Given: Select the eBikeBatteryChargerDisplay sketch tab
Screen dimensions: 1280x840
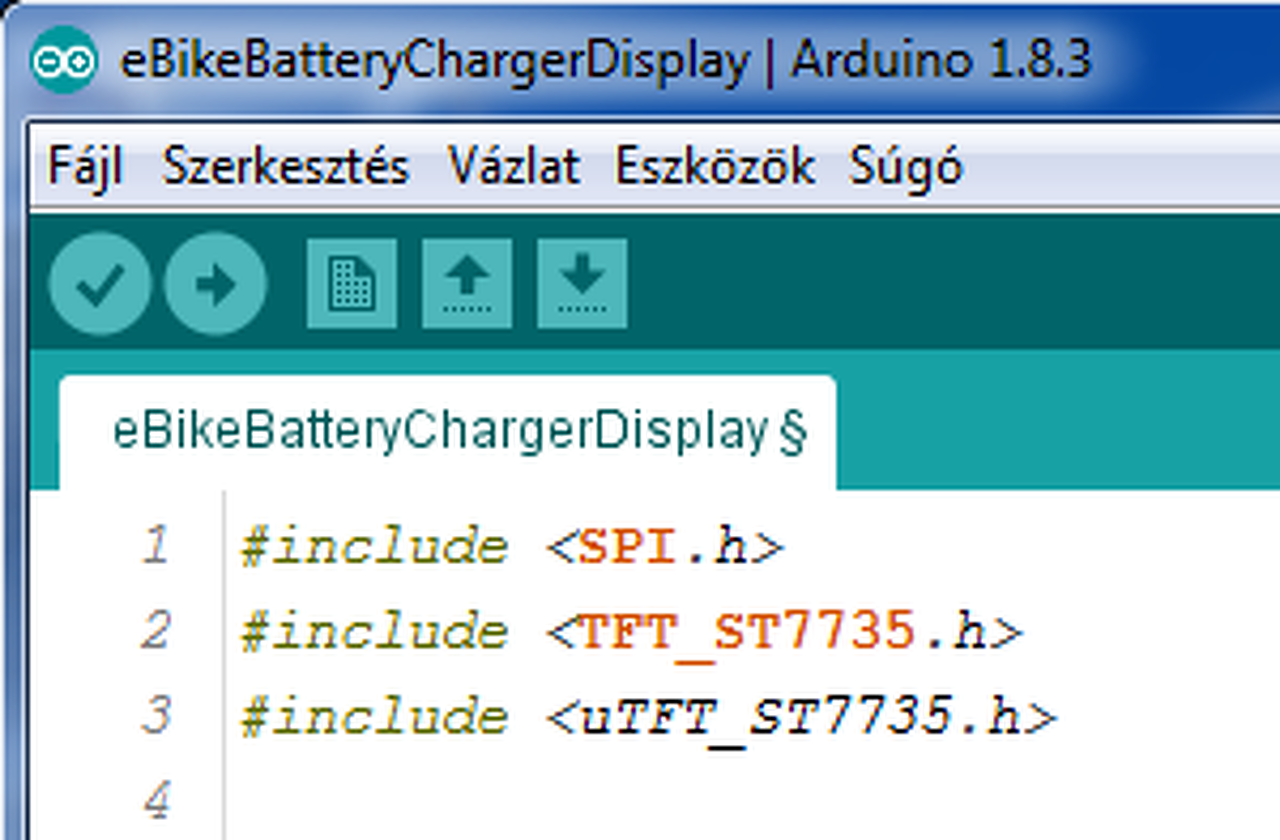Looking at the screenshot, I should pos(448,433).
